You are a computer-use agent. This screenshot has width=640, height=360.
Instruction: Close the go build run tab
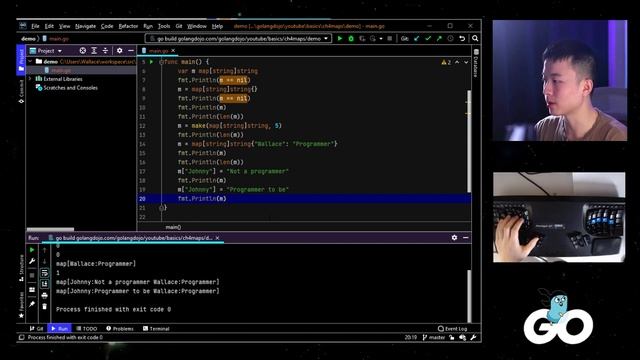pyautogui.click(x=218, y=238)
